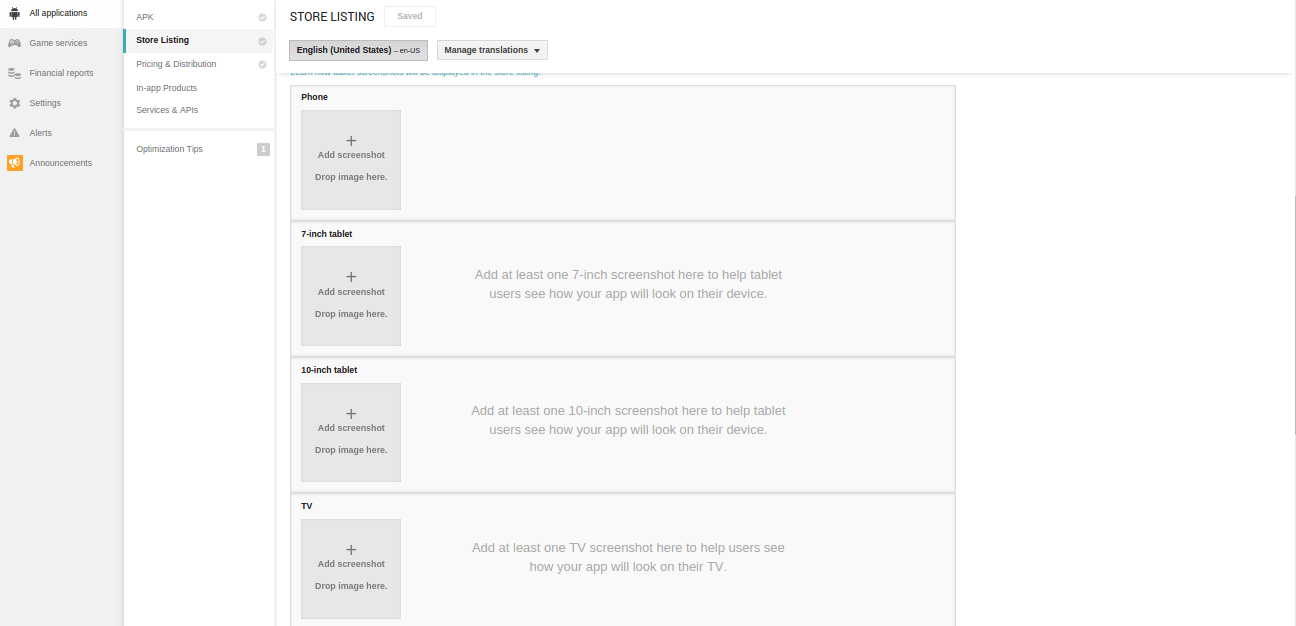Open Financial reports in the sidebar
Screen dimensions: 1296x626
tap(61, 73)
